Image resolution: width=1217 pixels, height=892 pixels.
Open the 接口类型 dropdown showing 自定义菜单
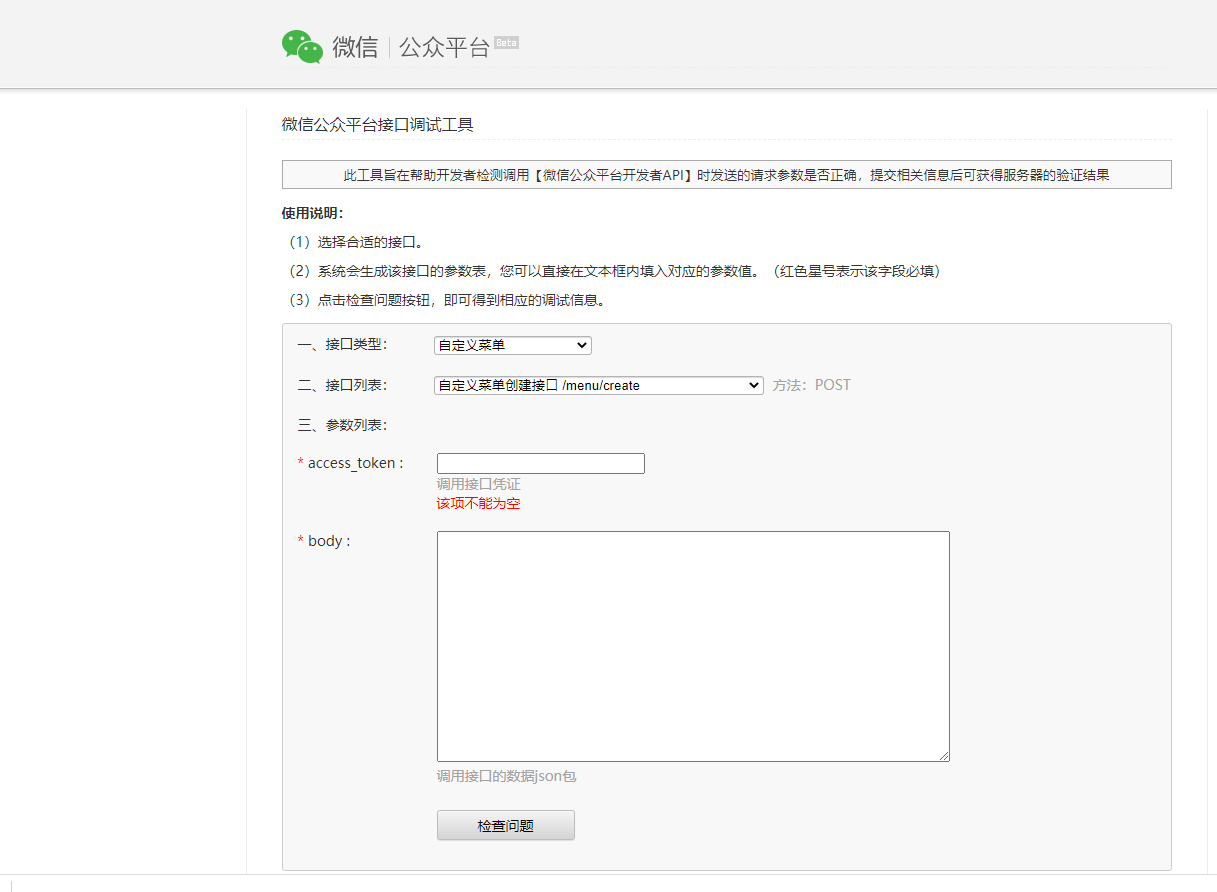(x=513, y=345)
